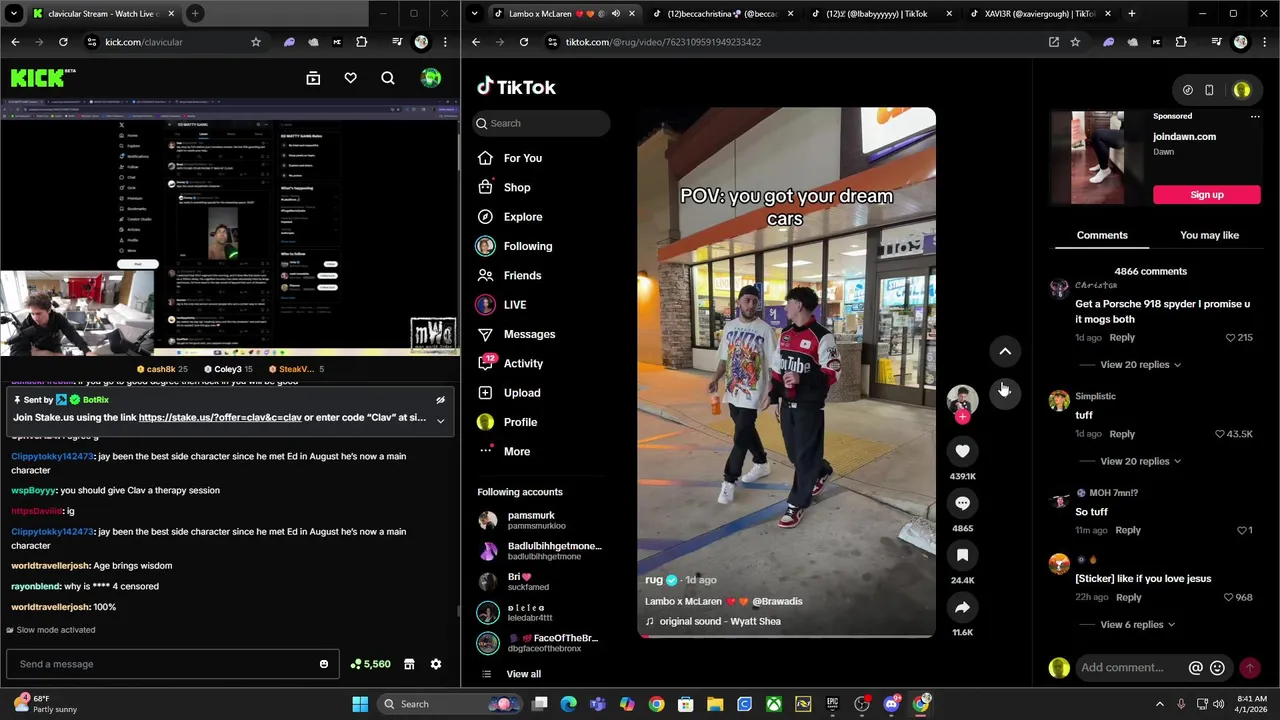The height and width of the screenshot is (720, 1280).
Task: Like the 'love jesus' sticker comment
Action: [x=1229, y=597]
